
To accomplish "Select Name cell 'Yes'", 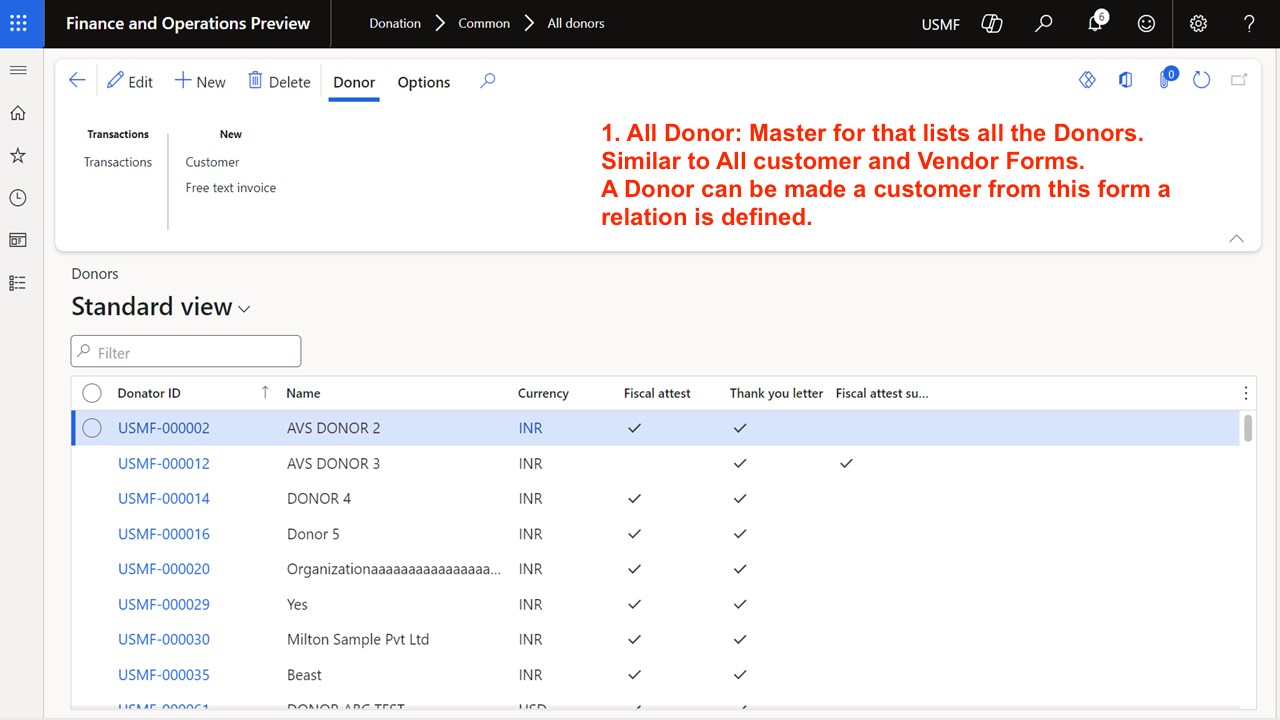I will click(x=297, y=604).
